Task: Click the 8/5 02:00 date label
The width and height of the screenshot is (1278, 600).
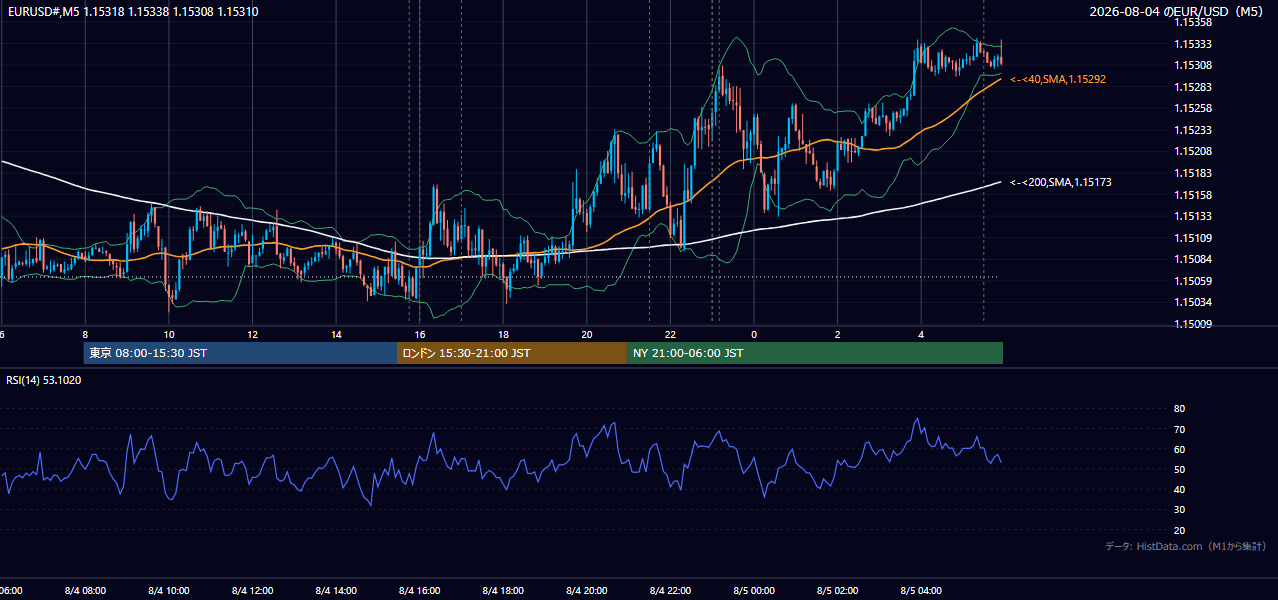Action: tap(838, 590)
